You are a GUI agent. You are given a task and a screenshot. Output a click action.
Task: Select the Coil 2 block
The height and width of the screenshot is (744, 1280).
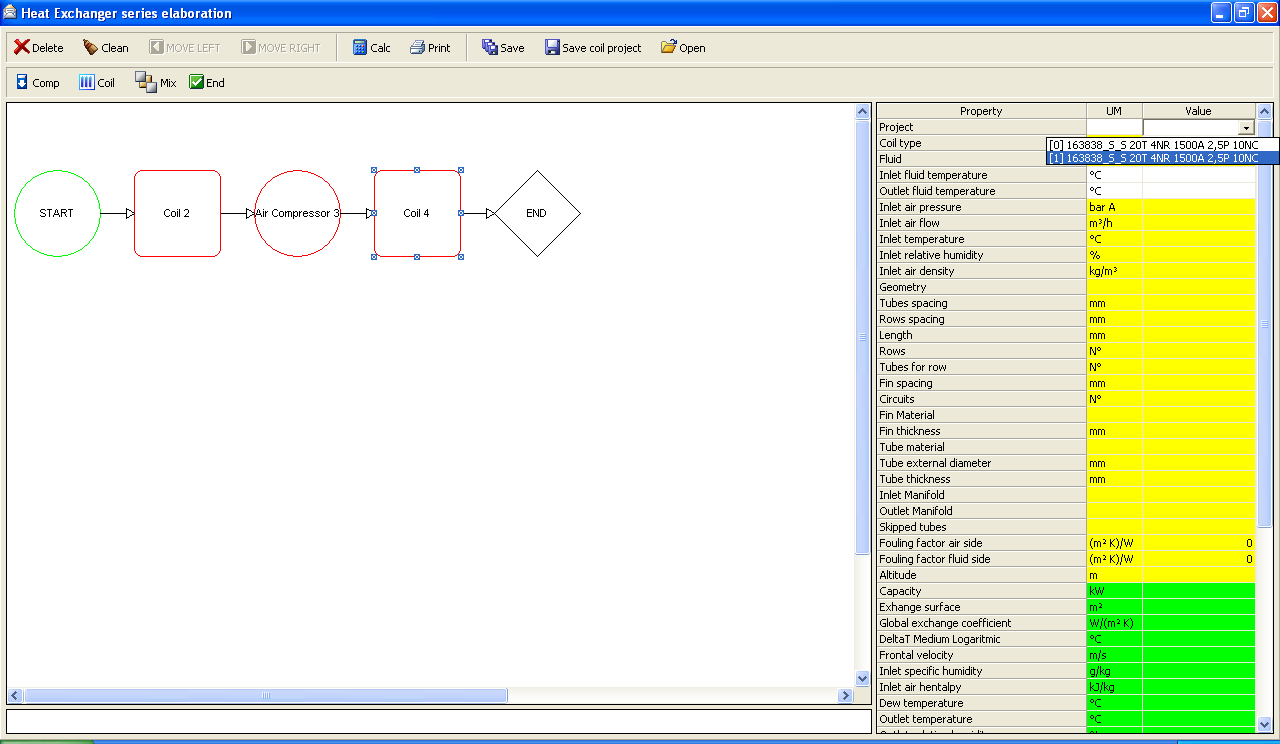click(x=177, y=213)
